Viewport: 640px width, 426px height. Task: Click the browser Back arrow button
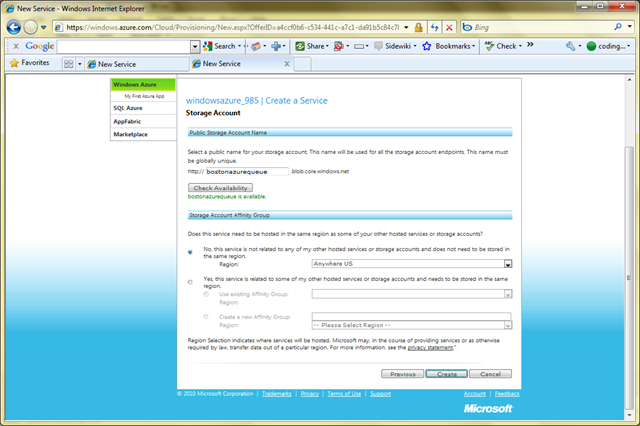pos(13,27)
